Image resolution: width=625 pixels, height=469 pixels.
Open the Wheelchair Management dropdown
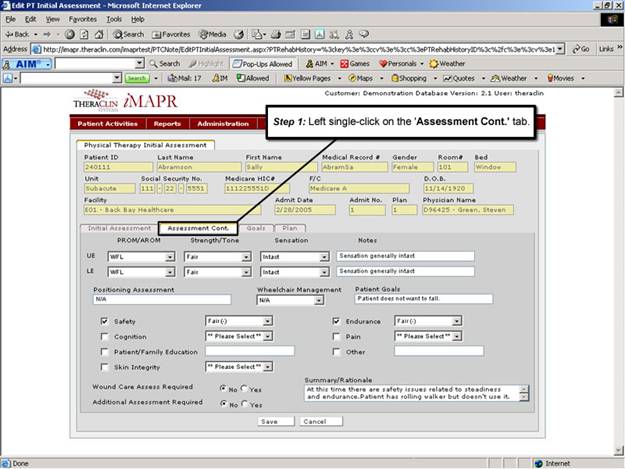click(x=321, y=299)
